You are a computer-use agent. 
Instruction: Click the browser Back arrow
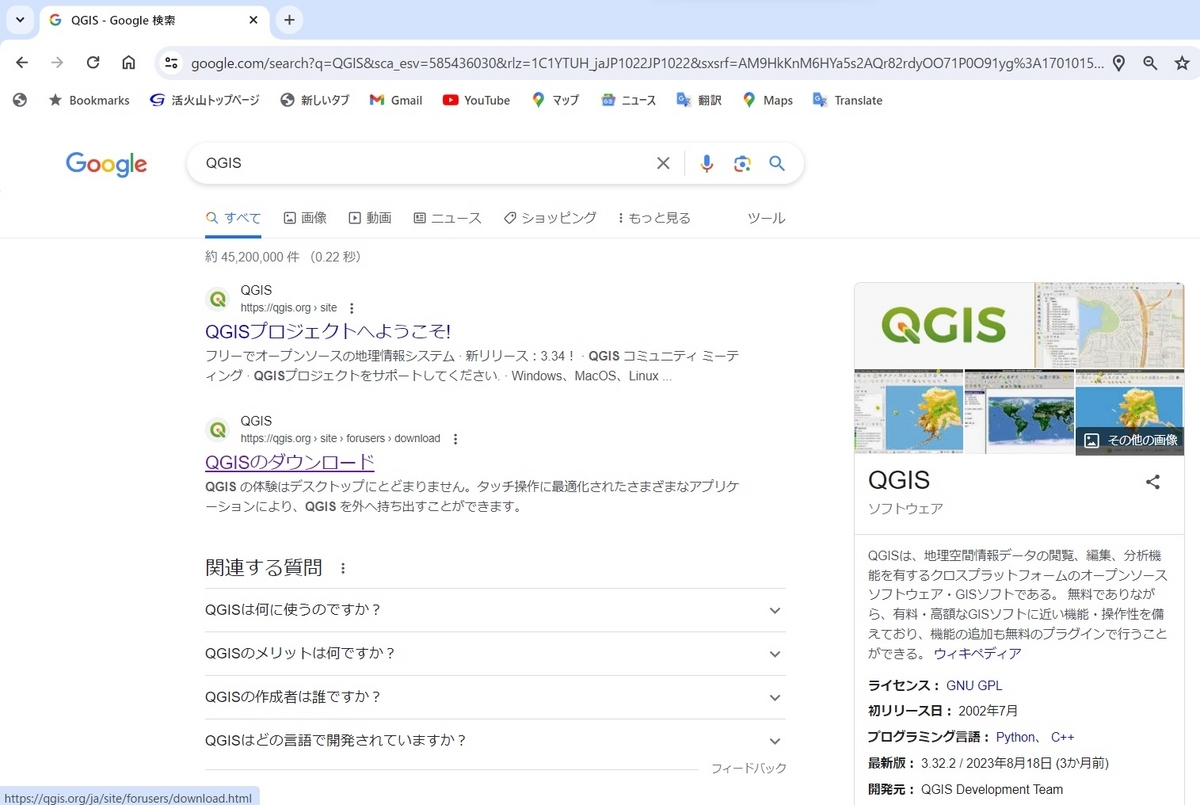pos(22,63)
